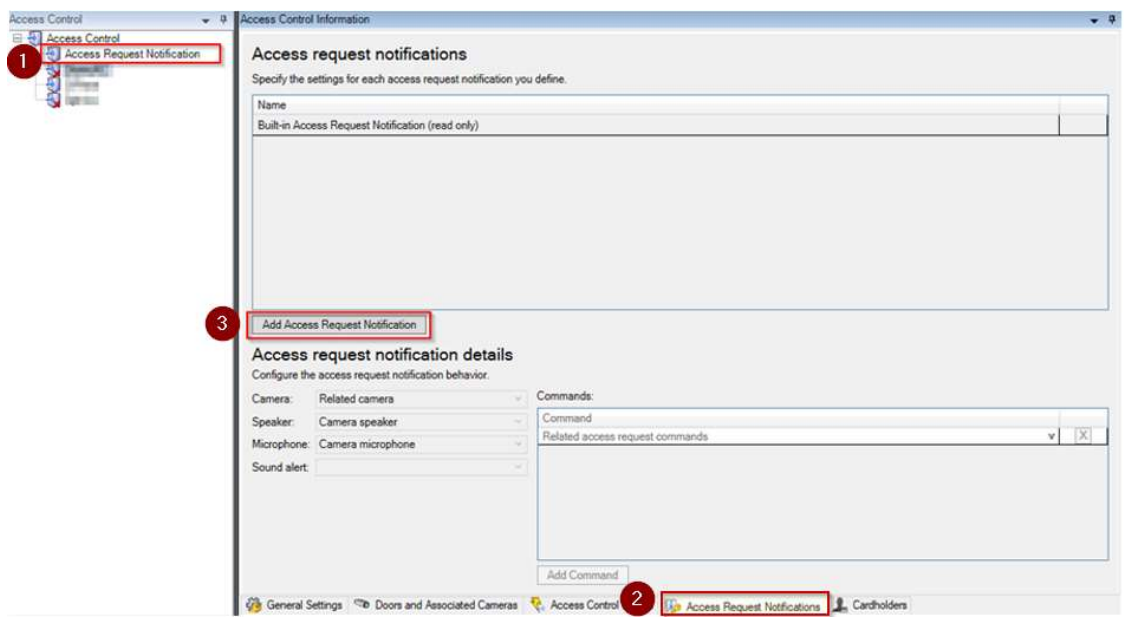Click the General Settings tab gear icon

point(254,605)
